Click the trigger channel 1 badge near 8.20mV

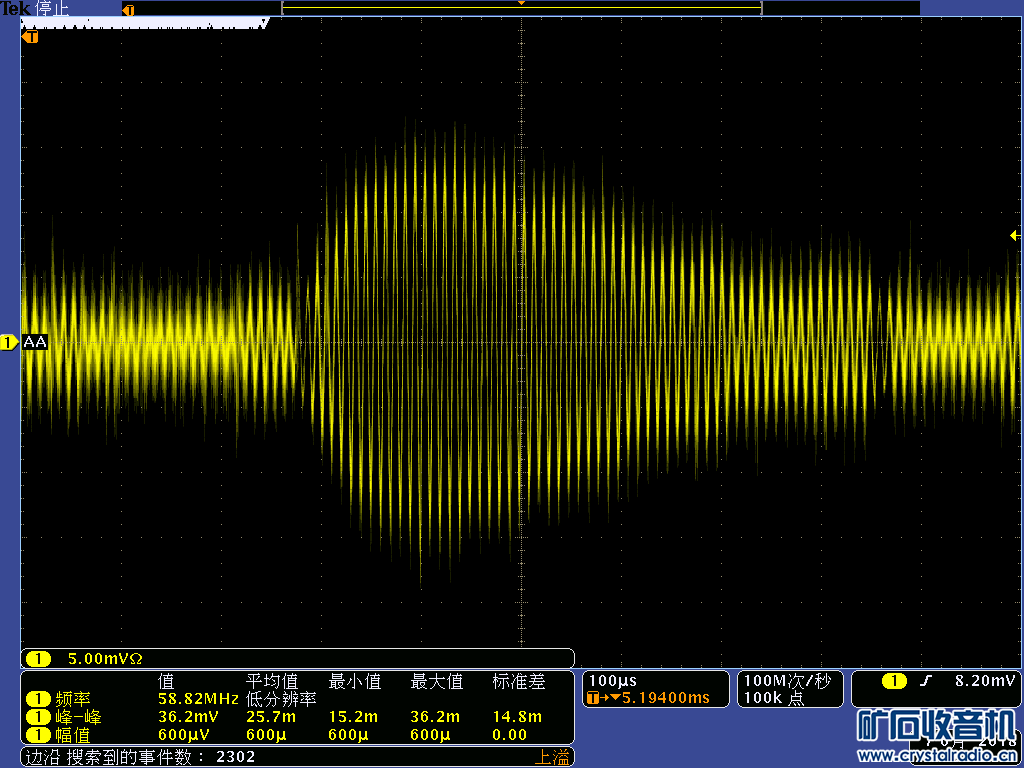894,682
